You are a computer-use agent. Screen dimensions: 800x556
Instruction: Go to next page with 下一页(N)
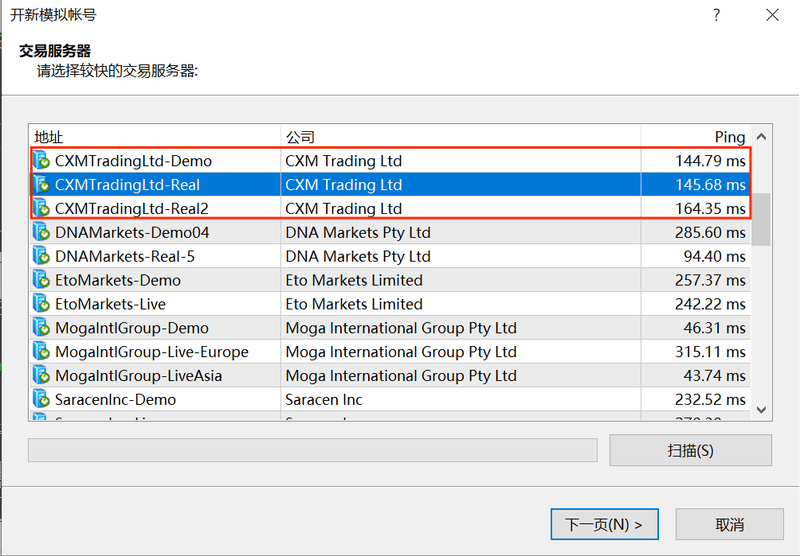[x=604, y=524]
